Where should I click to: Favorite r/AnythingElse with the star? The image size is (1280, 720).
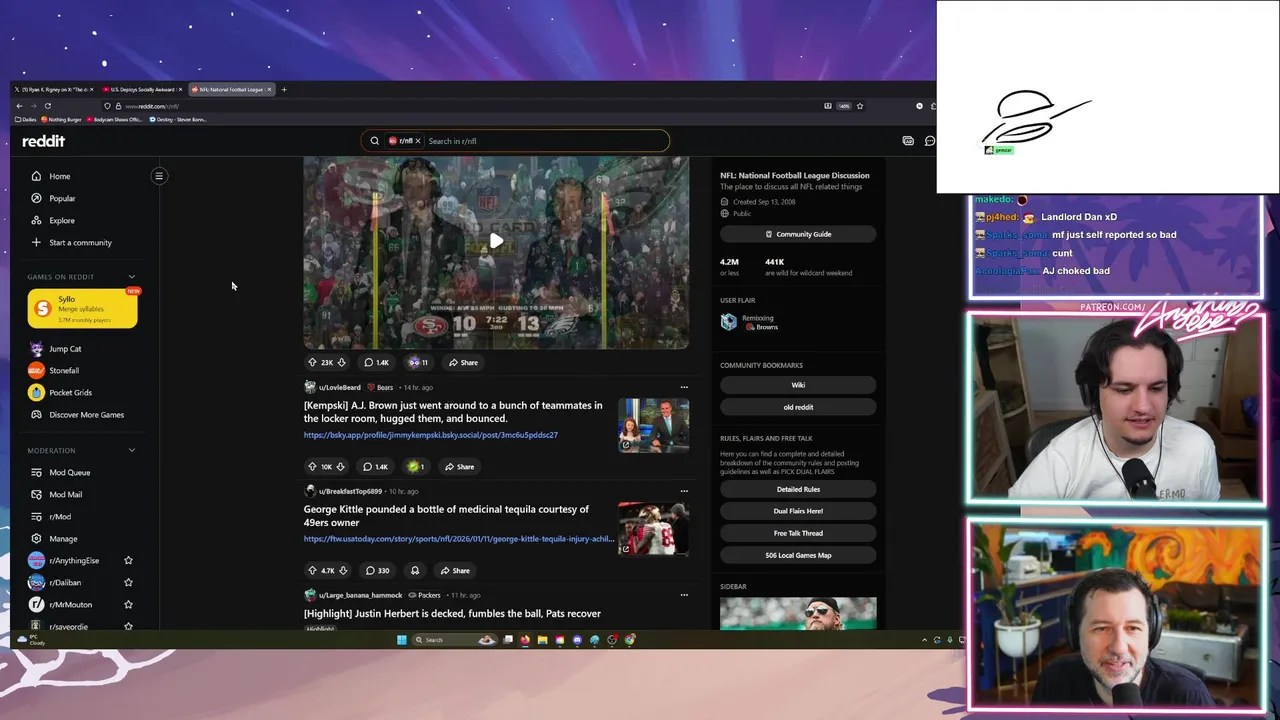click(x=128, y=561)
